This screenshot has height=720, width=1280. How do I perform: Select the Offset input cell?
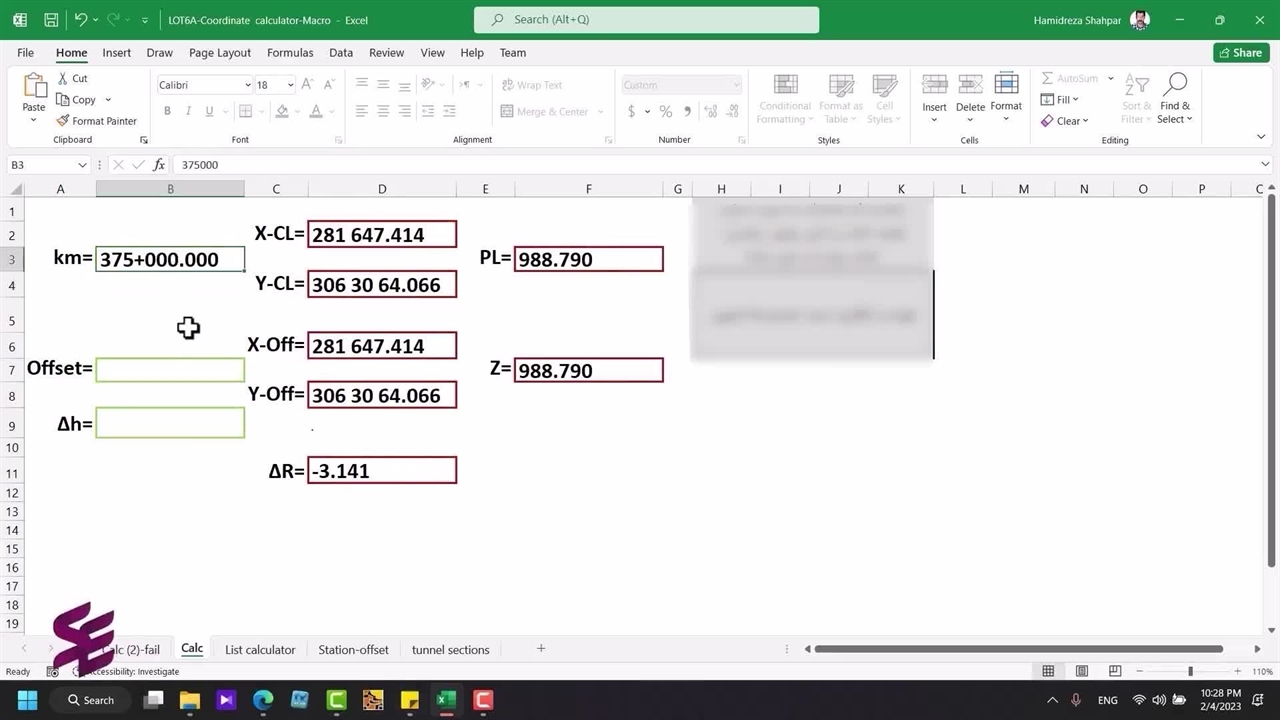[170, 370]
